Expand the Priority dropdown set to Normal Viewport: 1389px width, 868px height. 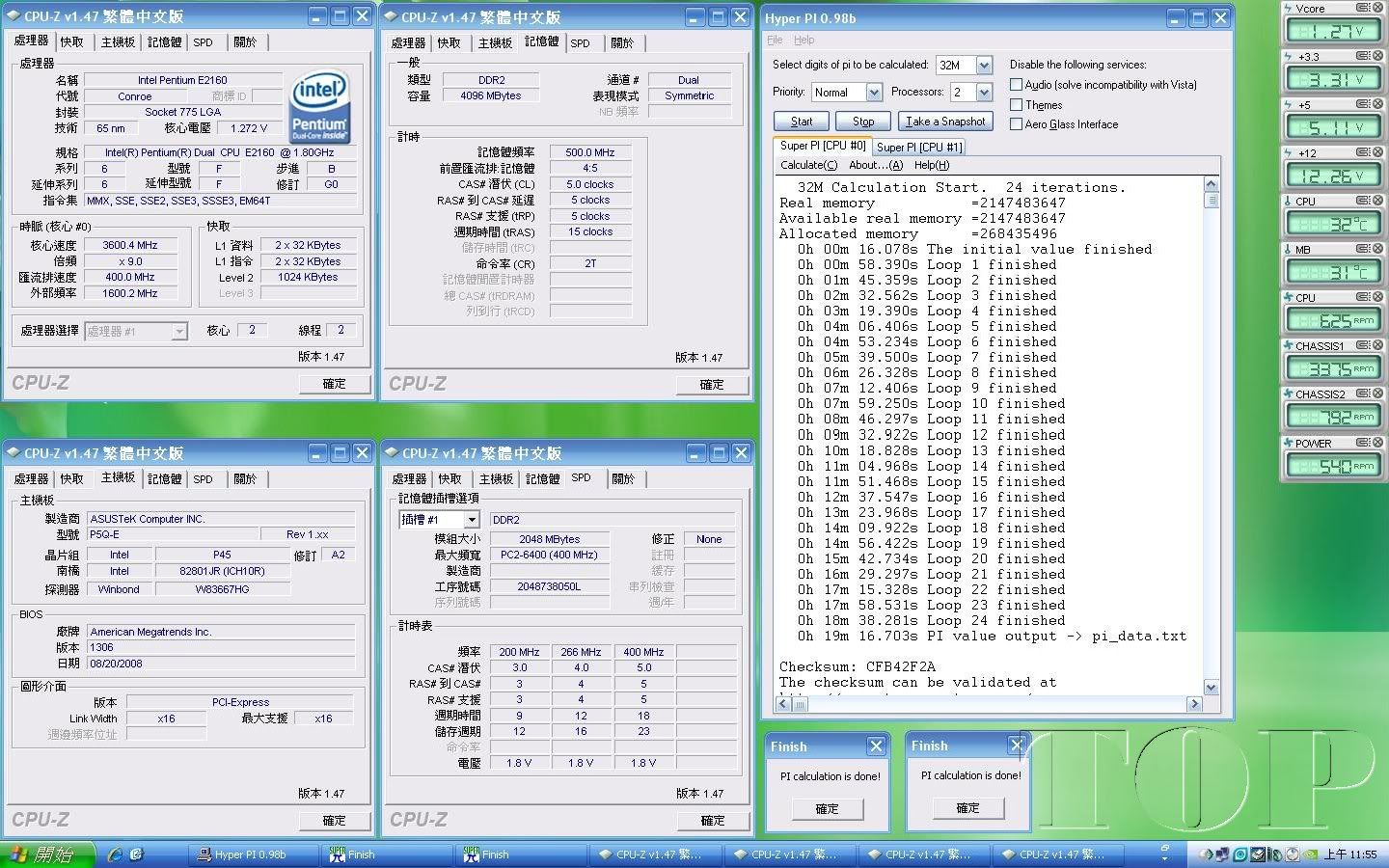pos(874,92)
